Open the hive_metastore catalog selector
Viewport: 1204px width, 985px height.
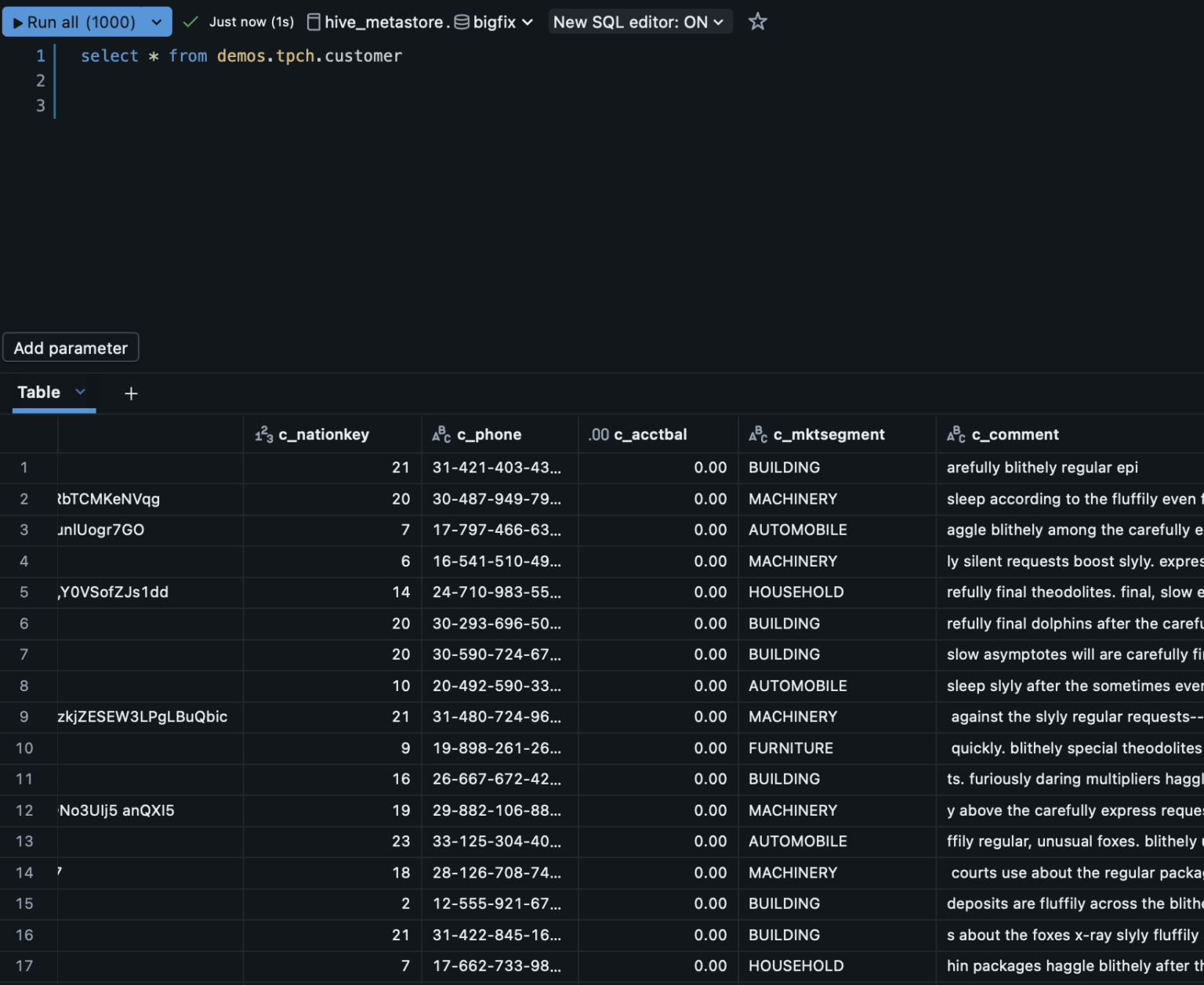click(378, 22)
